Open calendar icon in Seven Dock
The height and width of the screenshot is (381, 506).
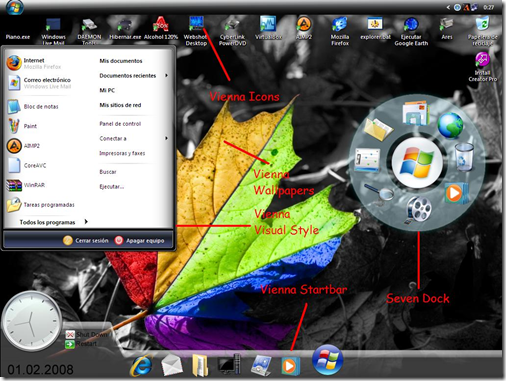coord(367,160)
